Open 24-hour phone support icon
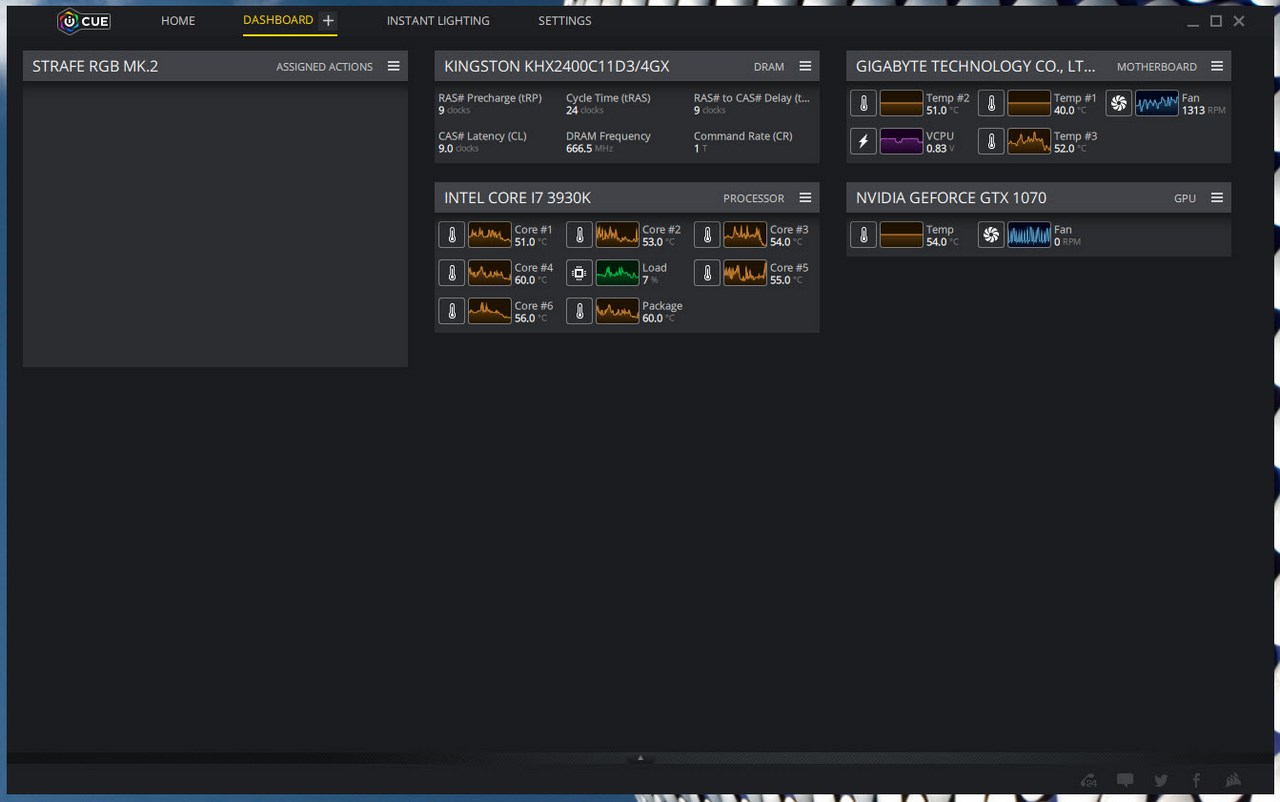 1089,780
